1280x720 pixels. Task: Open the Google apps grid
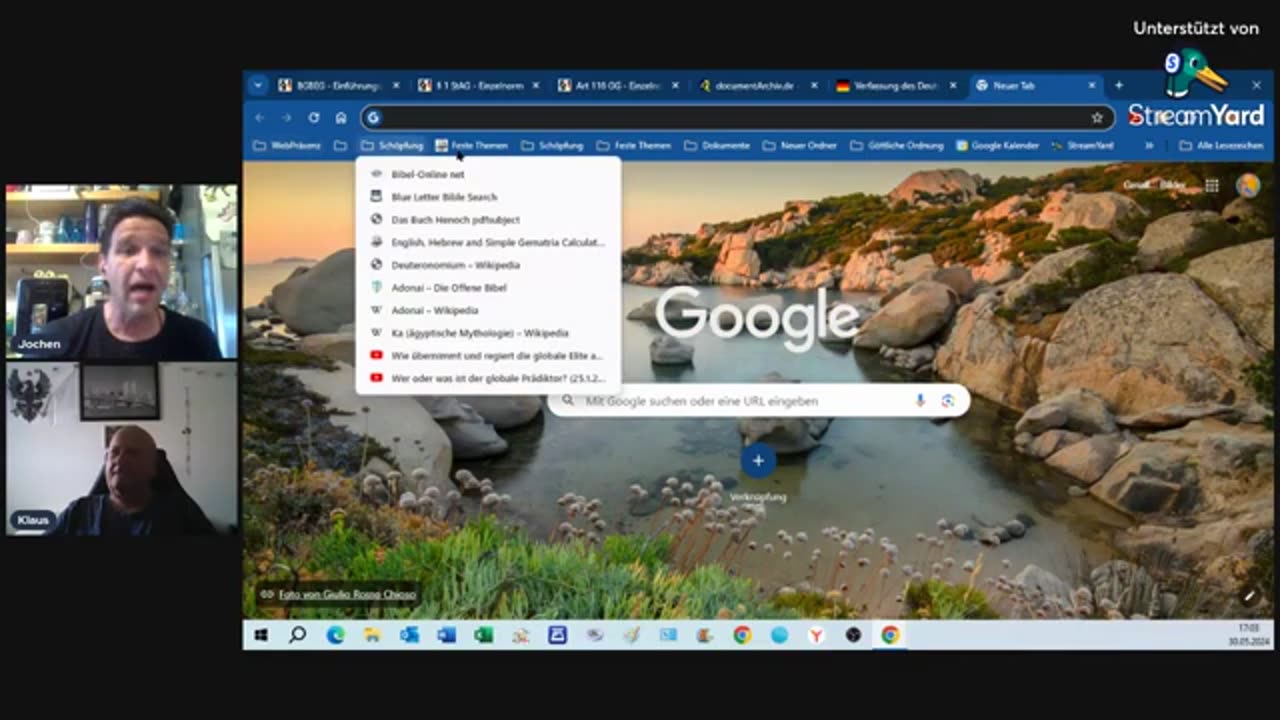pos(1212,185)
